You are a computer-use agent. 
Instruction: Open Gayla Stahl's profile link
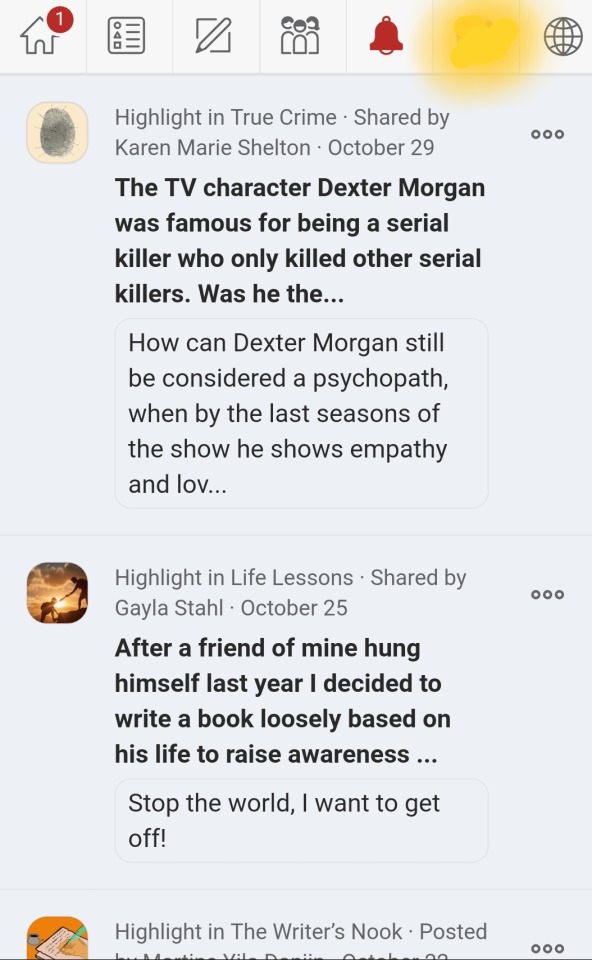click(x=168, y=608)
